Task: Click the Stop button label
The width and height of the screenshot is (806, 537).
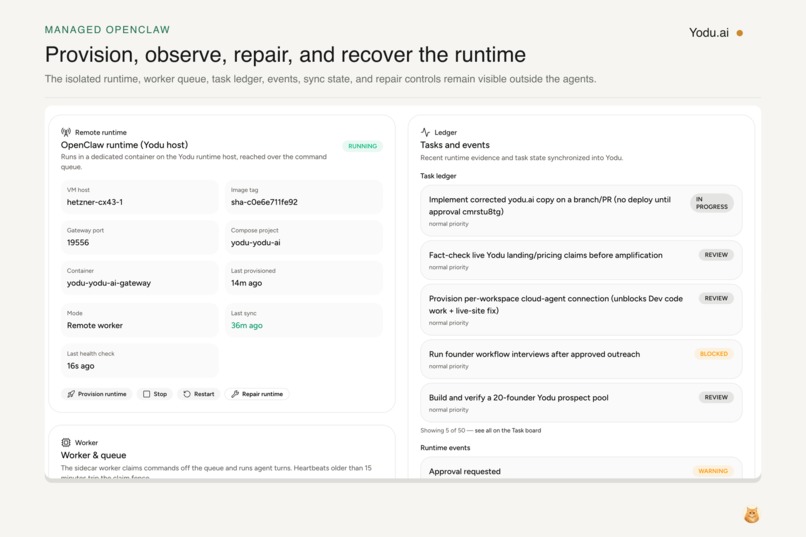Action: coord(160,394)
